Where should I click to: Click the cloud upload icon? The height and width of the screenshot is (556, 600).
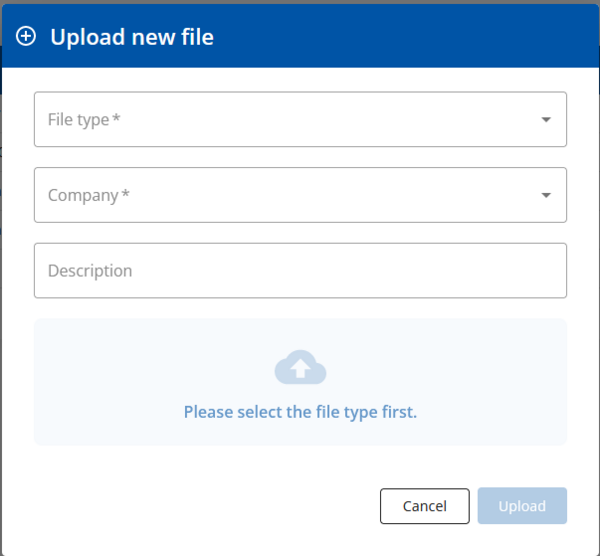(300, 368)
